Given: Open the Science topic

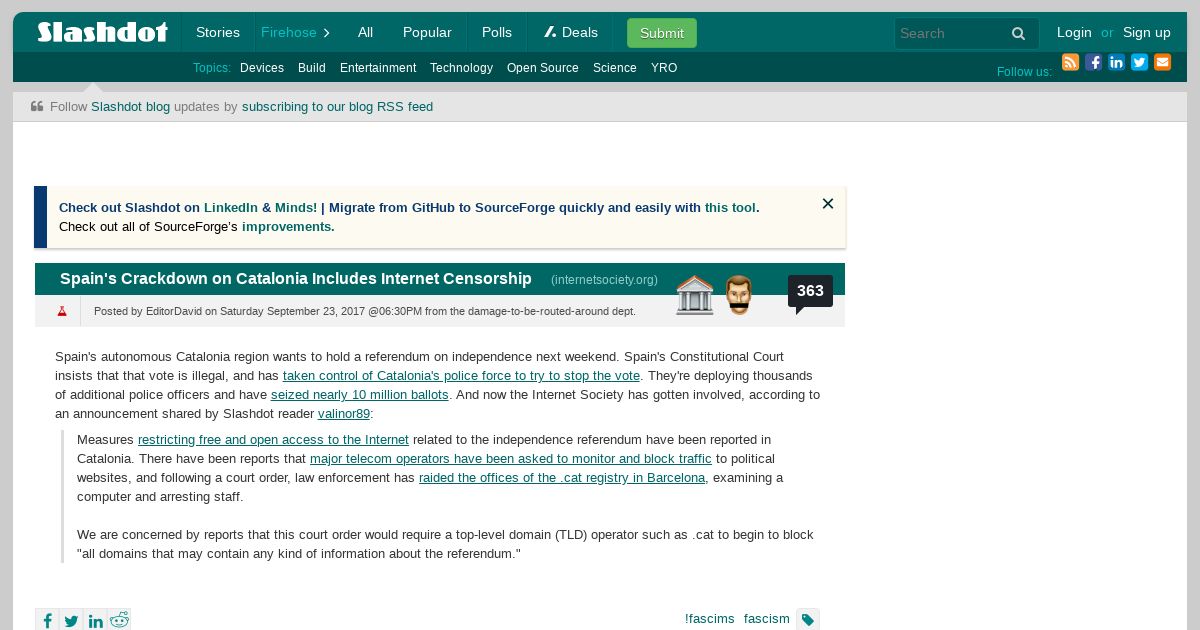Looking at the screenshot, I should 615,68.
